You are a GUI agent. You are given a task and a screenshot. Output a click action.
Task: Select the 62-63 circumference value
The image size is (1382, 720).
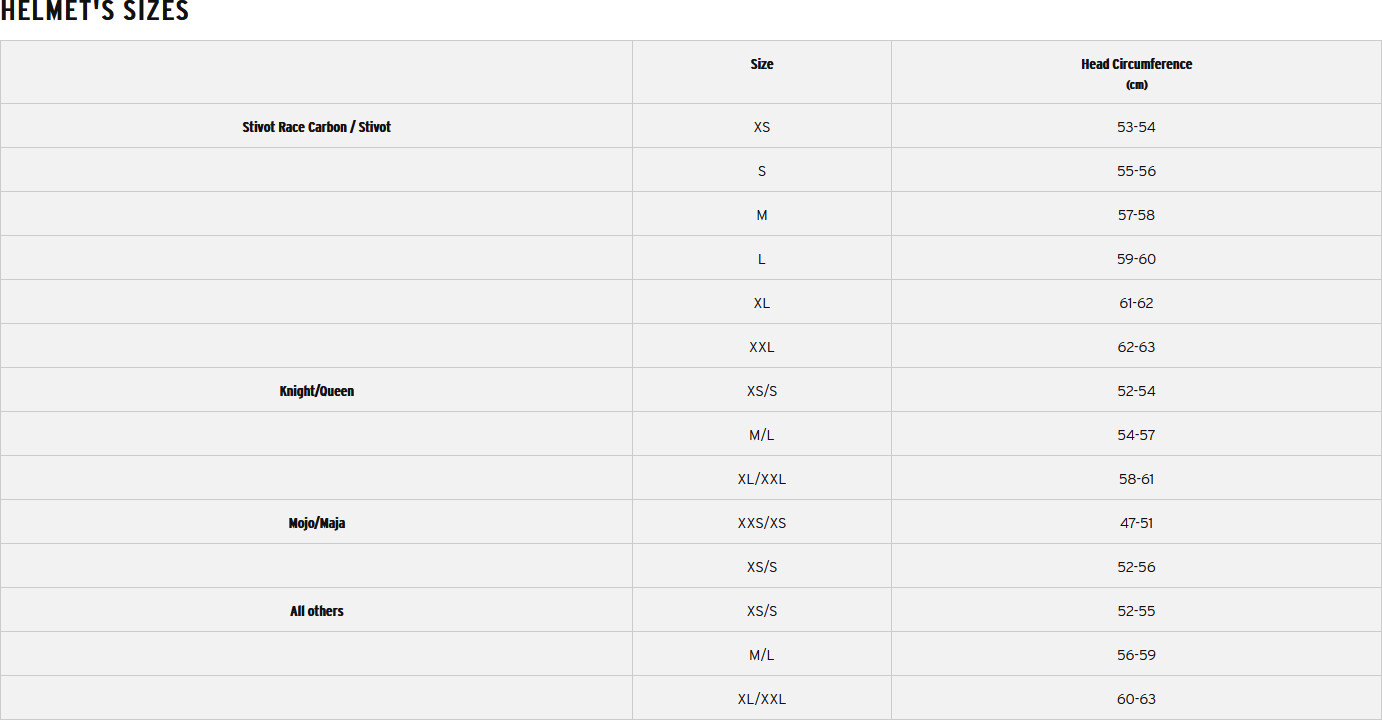point(1136,347)
